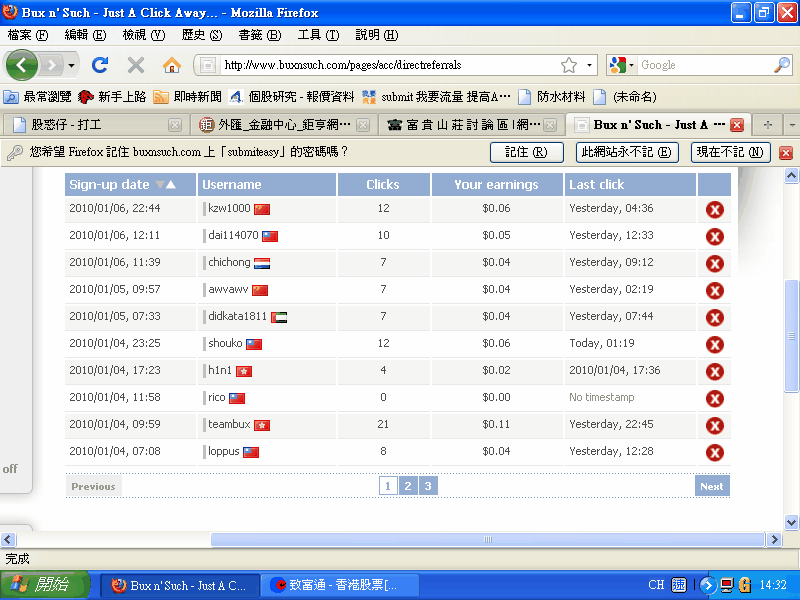The width and height of the screenshot is (800, 600).
Task: Click the home icon in toolbar
Action: (x=172, y=65)
